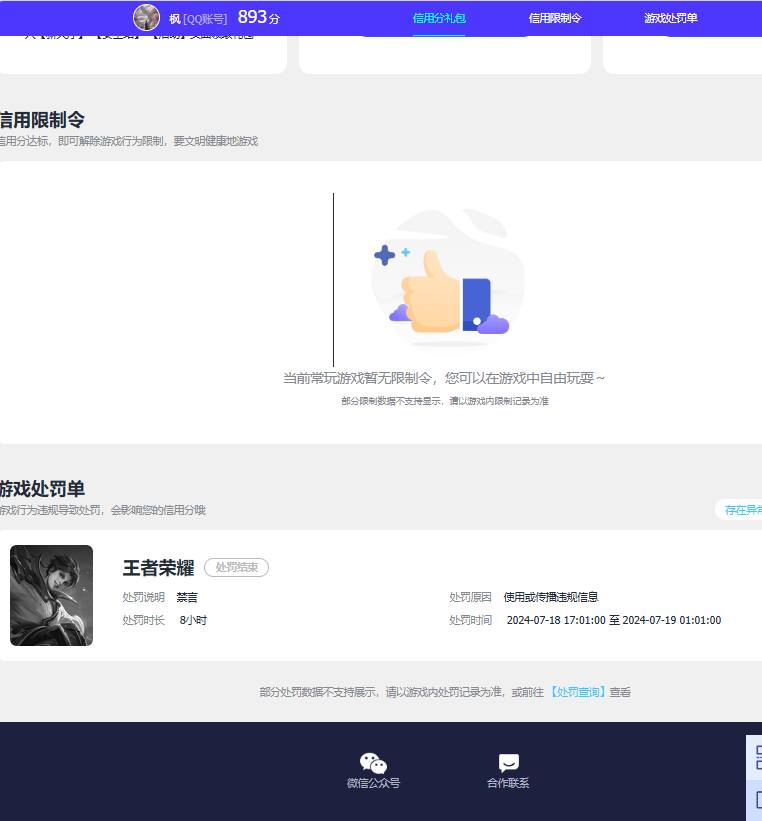
Task: Click the 部分限制数据不支持显示 note
Action: [x=445, y=401]
